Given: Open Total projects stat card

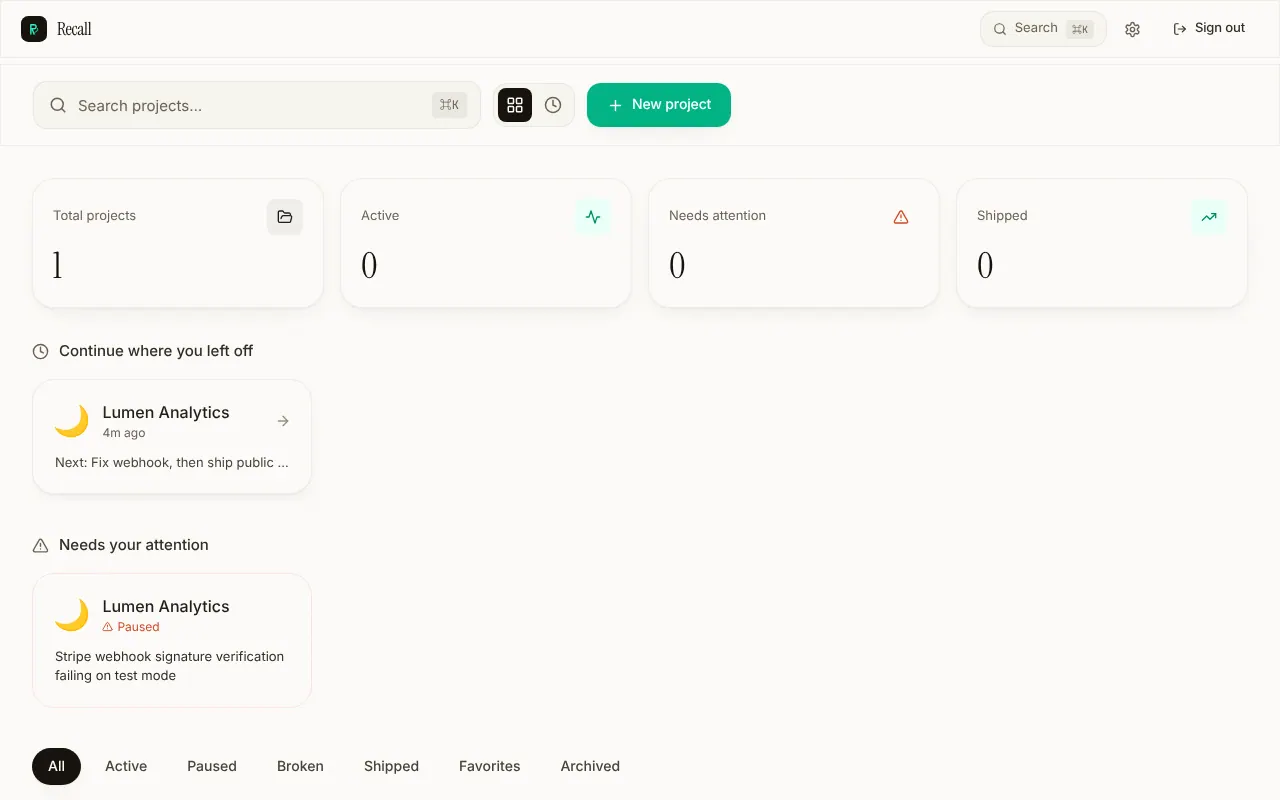Looking at the screenshot, I should [x=178, y=243].
